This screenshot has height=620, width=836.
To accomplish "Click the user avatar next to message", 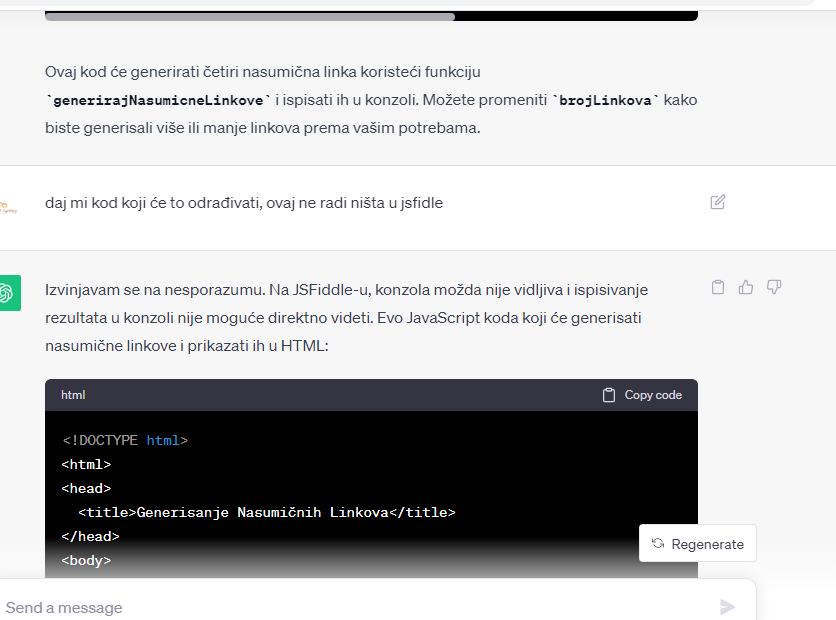I will tap(8, 207).
